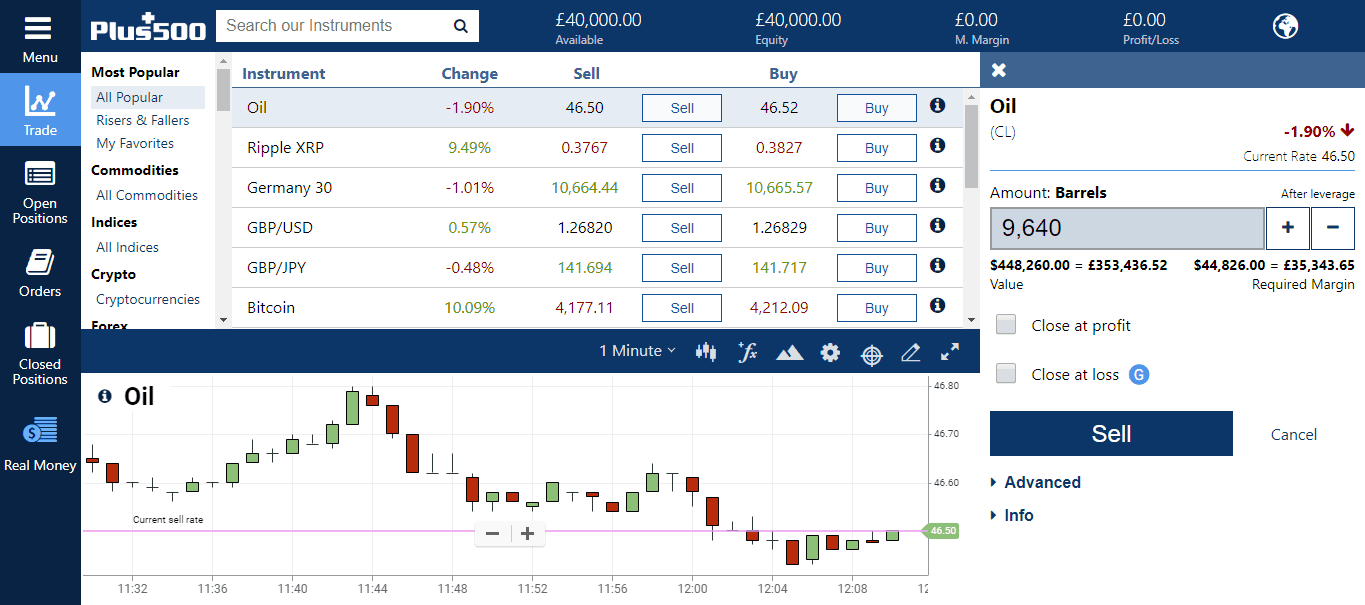Image resolution: width=1365 pixels, height=605 pixels.
Task: Expand chart to fullscreen icon
Action: 950,351
